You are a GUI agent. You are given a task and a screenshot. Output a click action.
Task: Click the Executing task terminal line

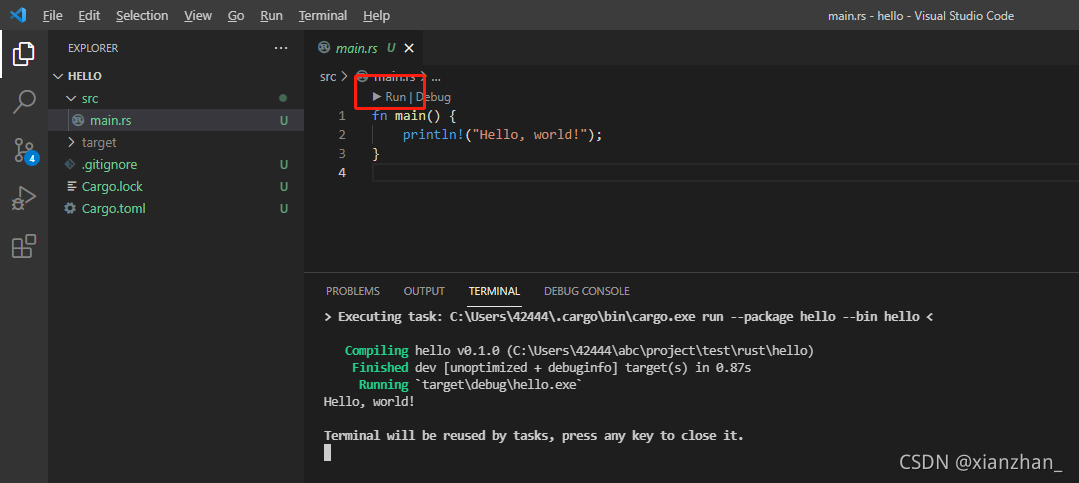coord(629,317)
